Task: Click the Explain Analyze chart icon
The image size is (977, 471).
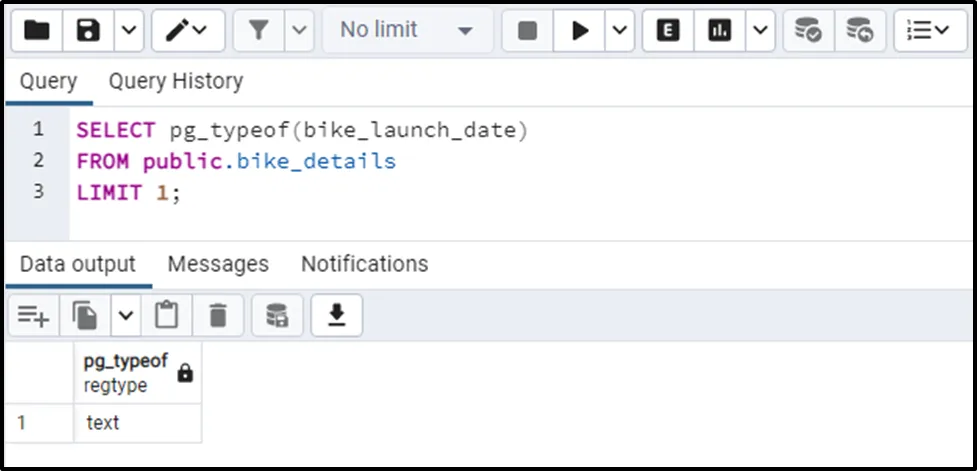Action: click(x=719, y=31)
